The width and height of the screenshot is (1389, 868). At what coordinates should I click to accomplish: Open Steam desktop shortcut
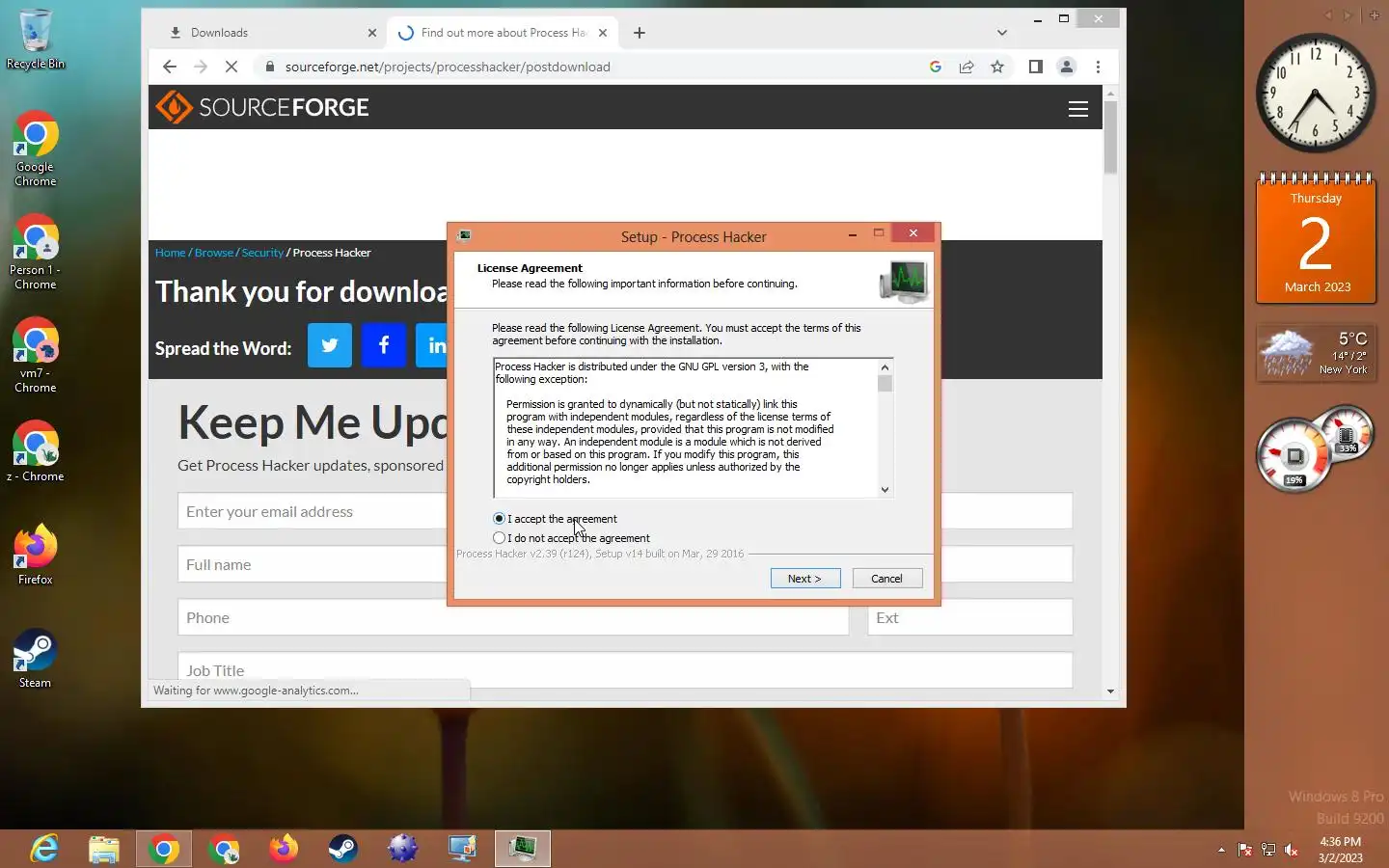(36, 659)
